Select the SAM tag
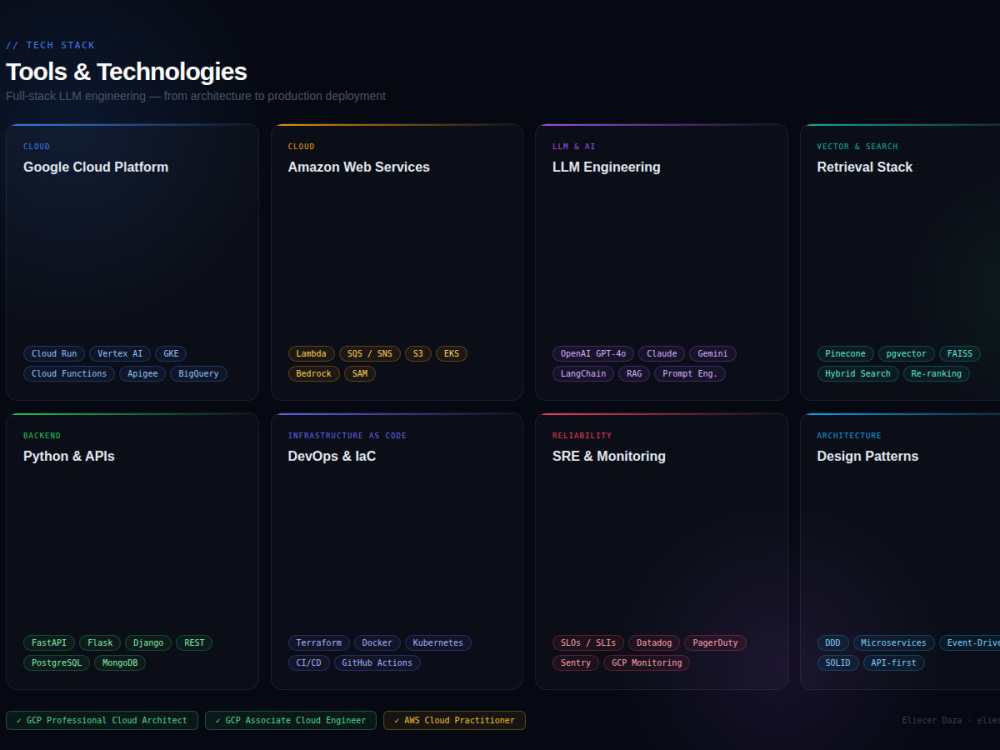The width and height of the screenshot is (1000, 750). pos(360,374)
